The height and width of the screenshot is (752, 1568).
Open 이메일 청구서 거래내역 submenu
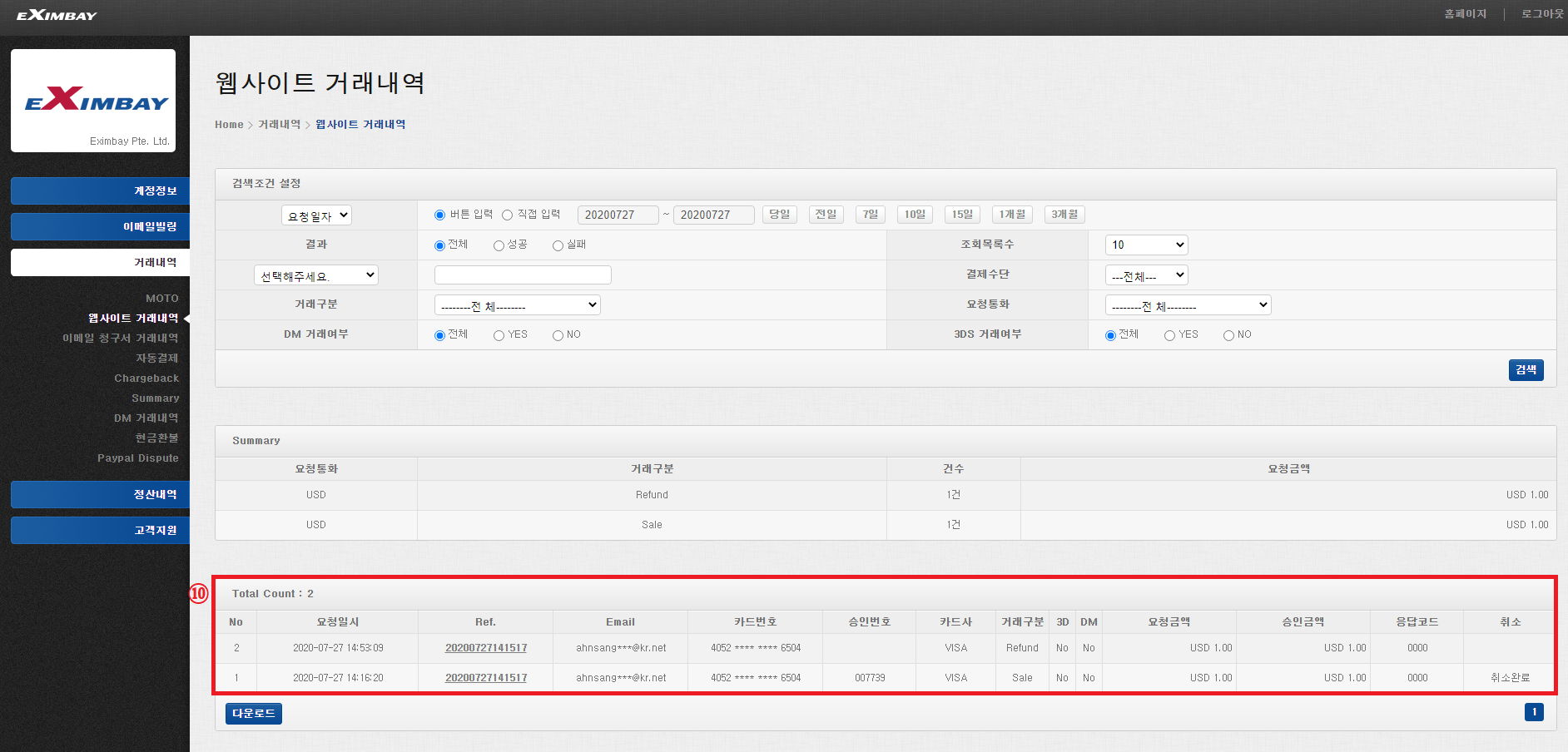[121, 338]
